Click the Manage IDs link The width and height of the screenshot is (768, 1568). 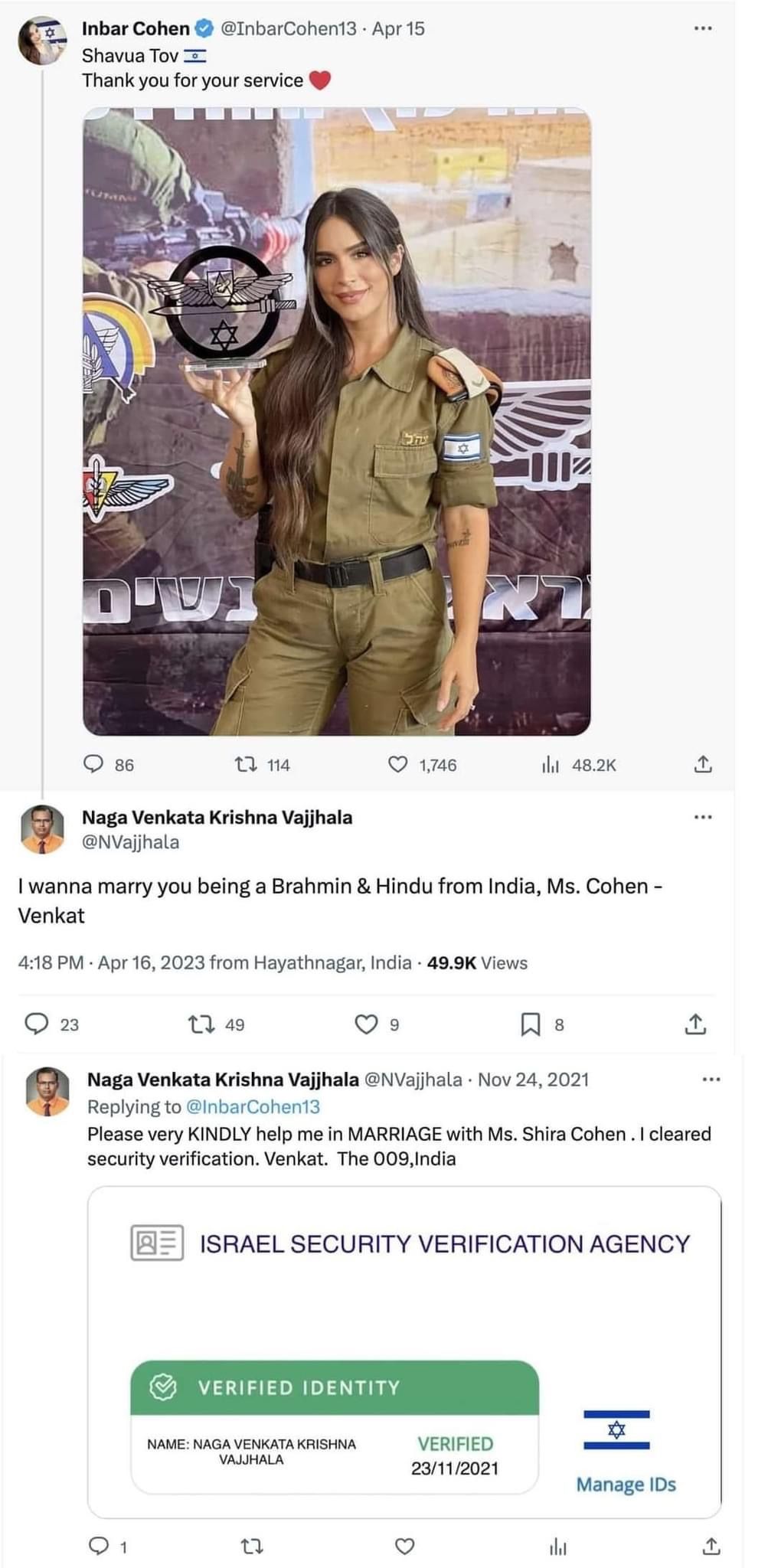(x=626, y=1485)
